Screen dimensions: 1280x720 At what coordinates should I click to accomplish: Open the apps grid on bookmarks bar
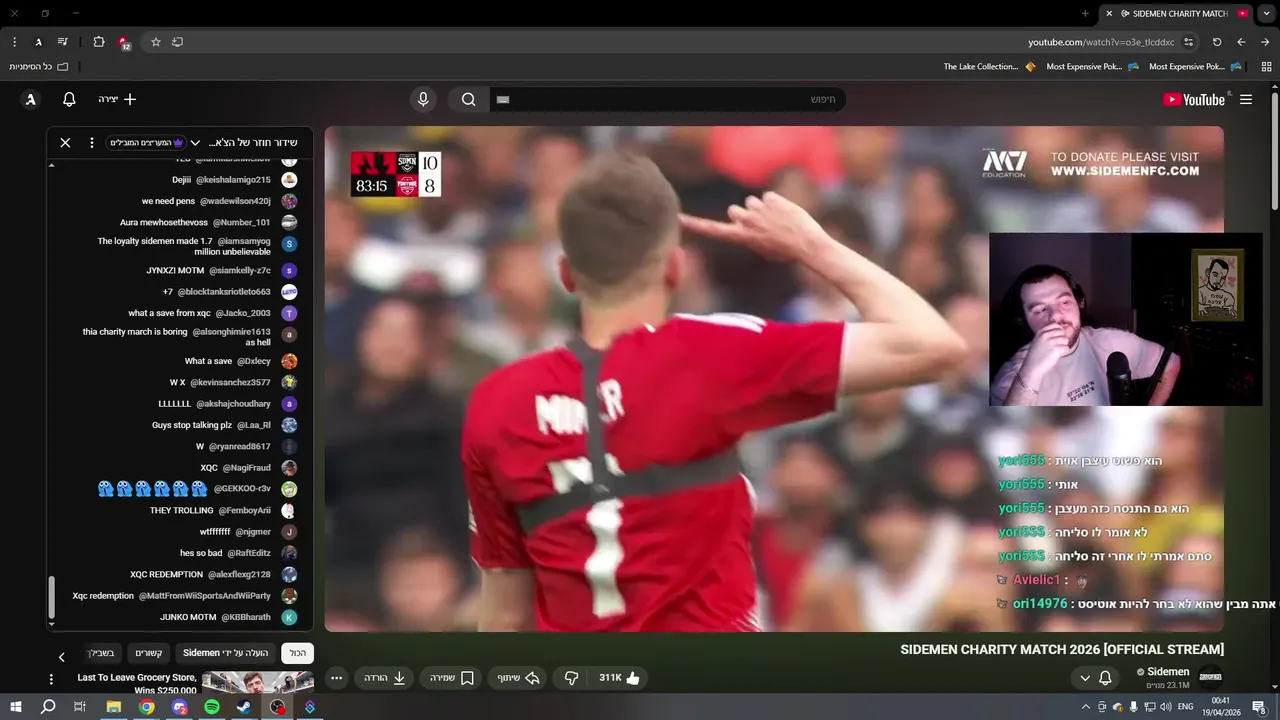1266,66
